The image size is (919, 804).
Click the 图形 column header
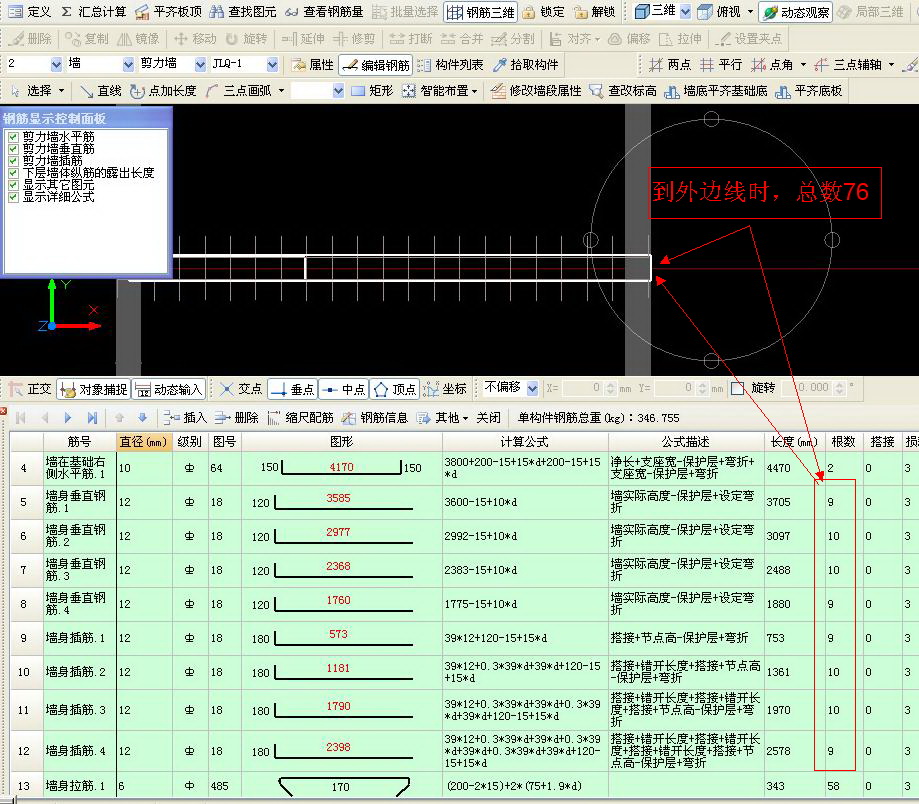point(342,441)
